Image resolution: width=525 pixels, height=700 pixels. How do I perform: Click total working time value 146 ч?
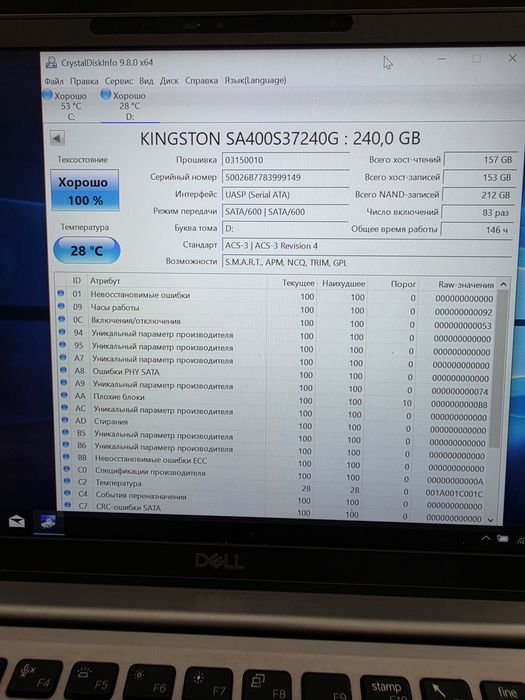point(476,230)
